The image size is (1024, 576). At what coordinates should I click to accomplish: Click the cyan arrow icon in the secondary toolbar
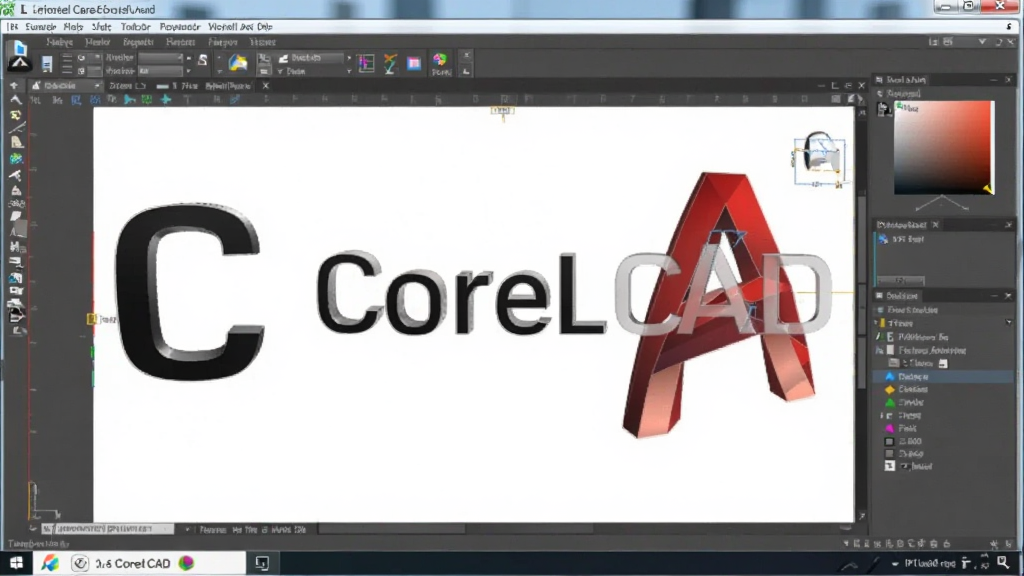(130, 99)
